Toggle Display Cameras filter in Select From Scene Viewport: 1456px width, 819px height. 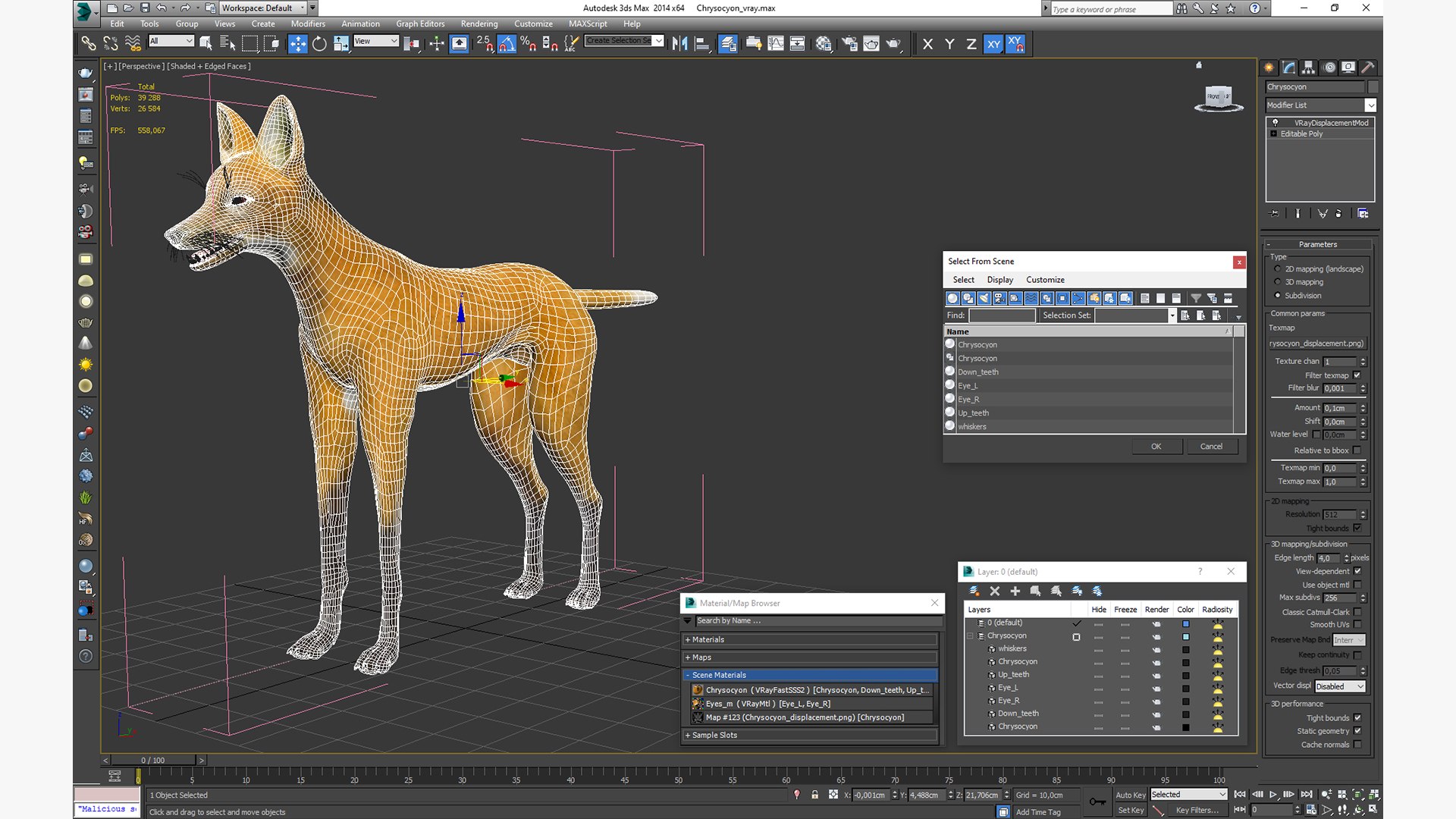[999, 298]
